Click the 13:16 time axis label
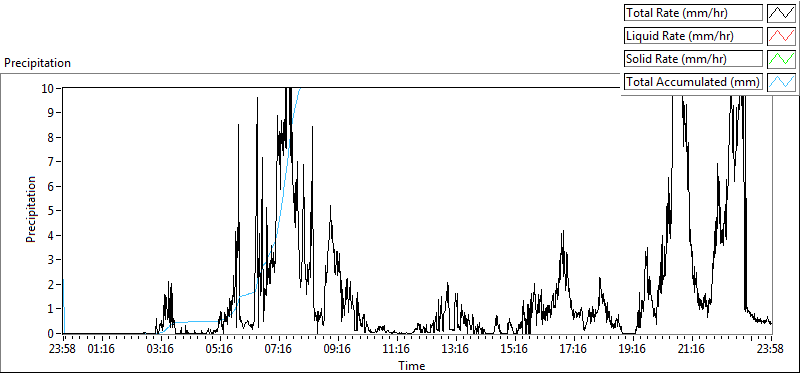 pyautogui.click(x=456, y=350)
